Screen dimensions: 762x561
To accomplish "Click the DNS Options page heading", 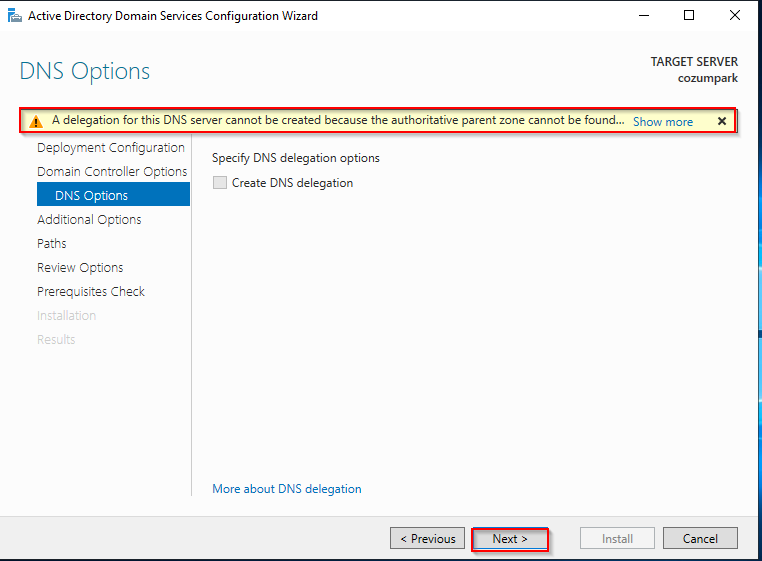I will point(85,71).
